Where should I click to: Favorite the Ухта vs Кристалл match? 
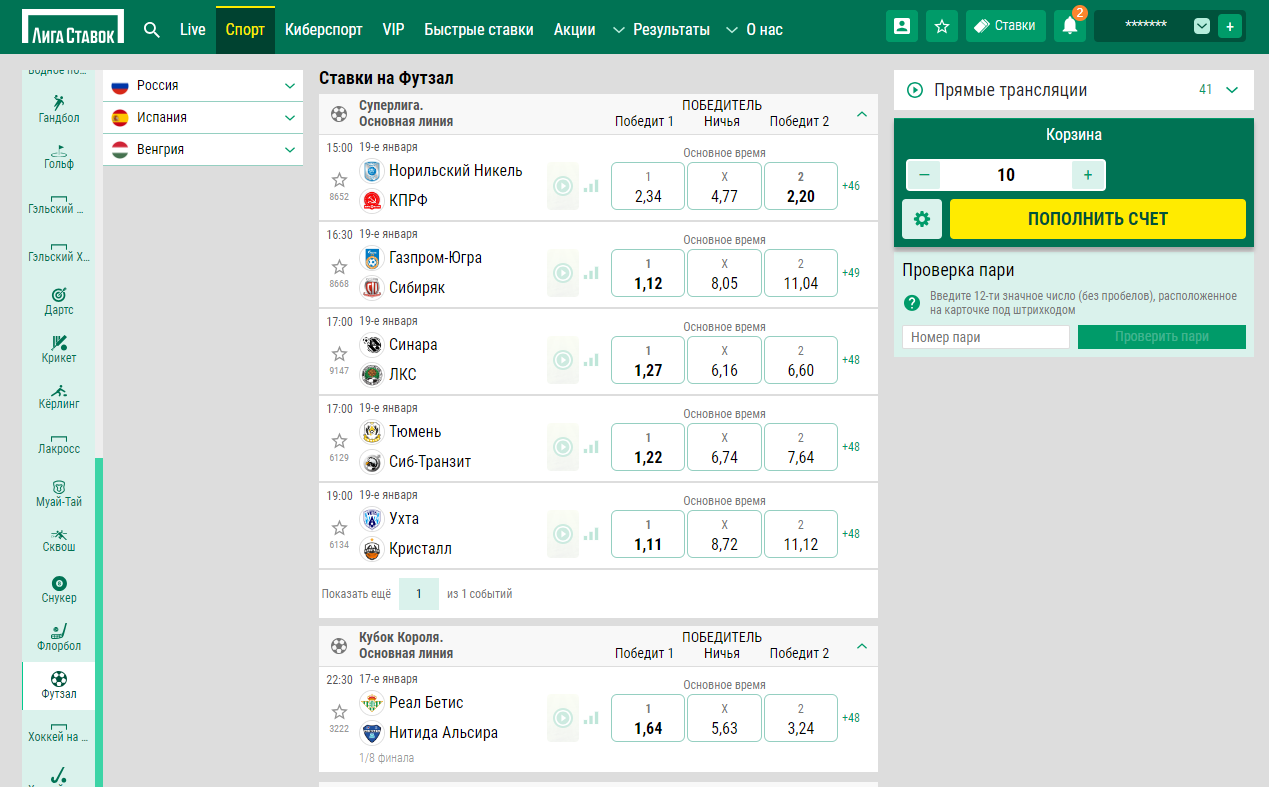click(x=339, y=528)
